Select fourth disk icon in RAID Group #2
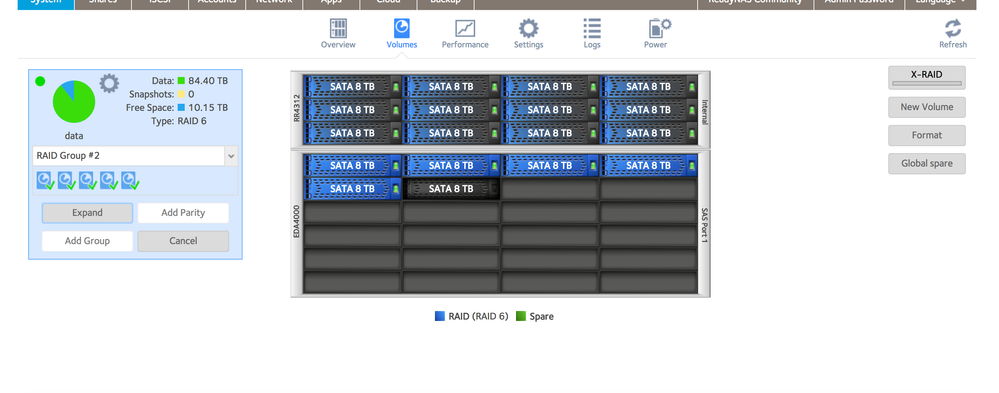The image size is (999, 393). pyautogui.click(x=108, y=181)
